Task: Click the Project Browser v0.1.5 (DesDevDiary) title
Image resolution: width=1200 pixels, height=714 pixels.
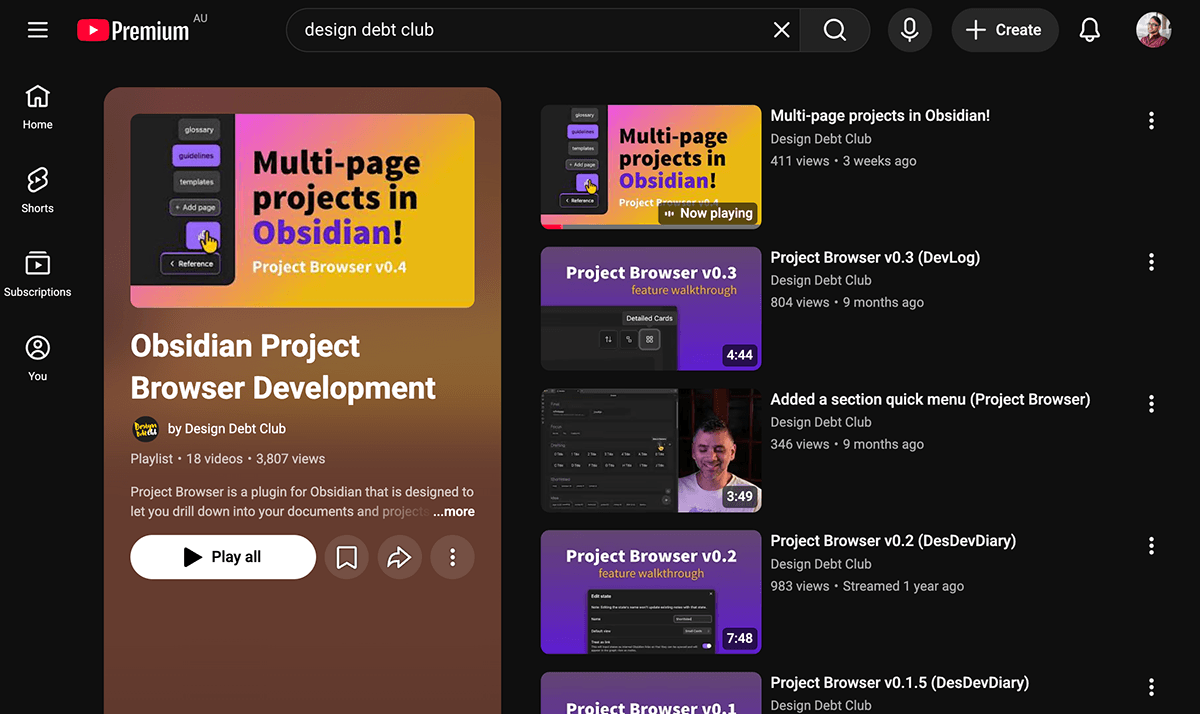Action: (x=900, y=683)
